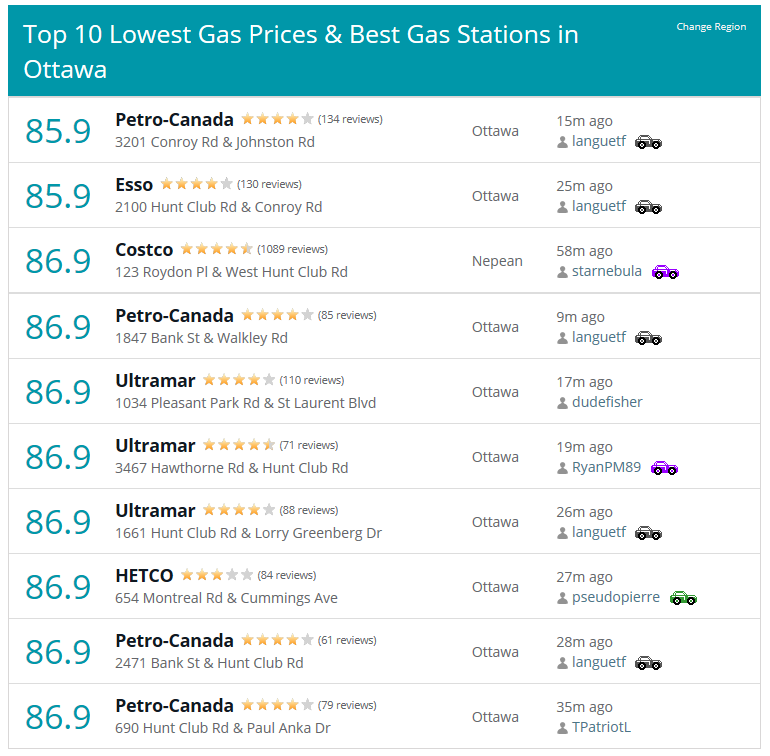This screenshot has width=770, height=756.
Task: Click the address 690 Hunt Club Rd & Paul Anka Dr
Action: tap(222, 728)
